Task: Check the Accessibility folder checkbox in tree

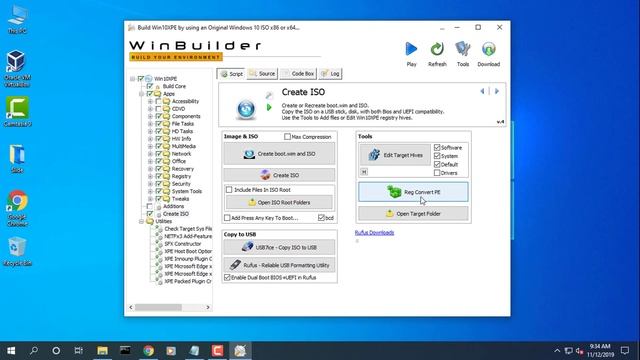Action: [158, 101]
